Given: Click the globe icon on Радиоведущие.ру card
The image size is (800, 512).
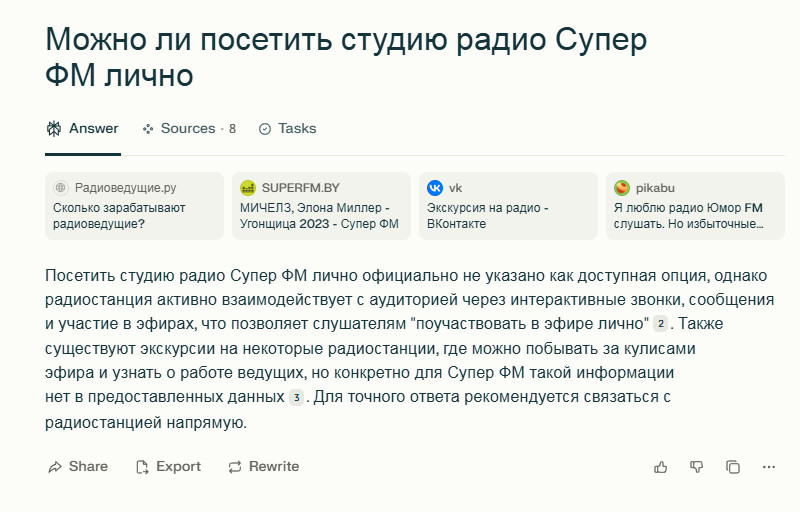Looking at the screenshot, I should [x=61, y=188].
